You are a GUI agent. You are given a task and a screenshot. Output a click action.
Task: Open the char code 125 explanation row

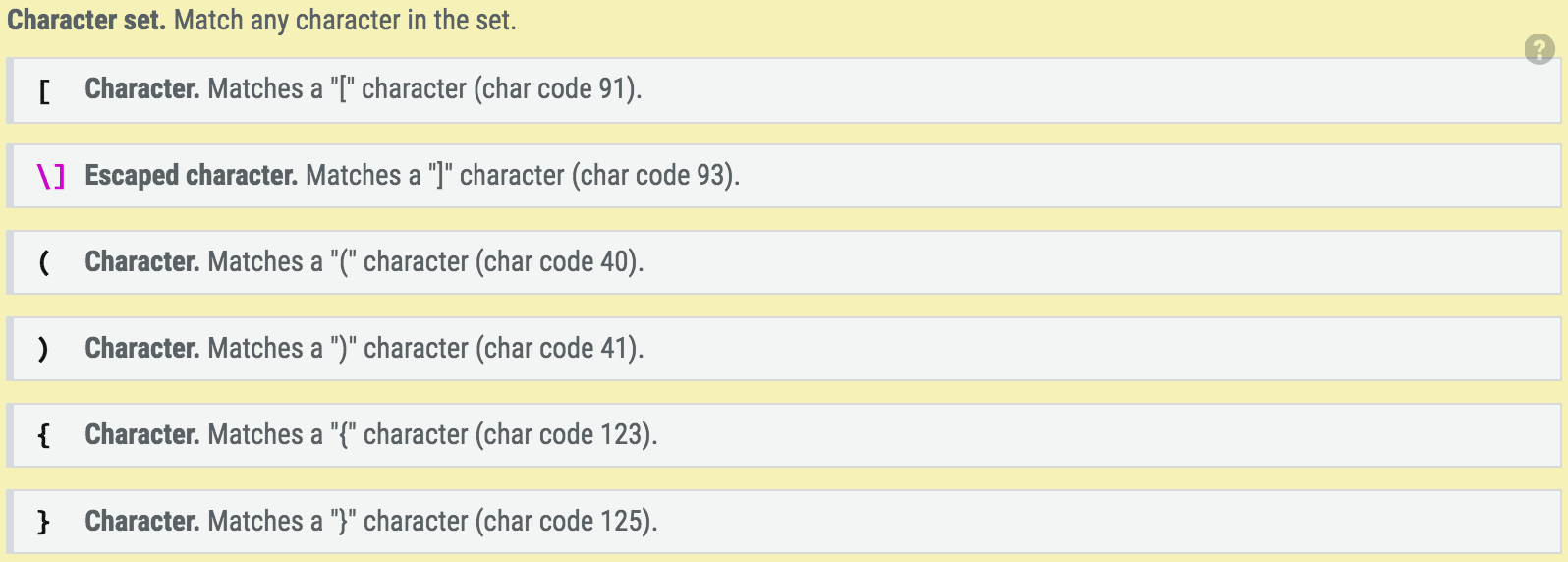[785, 523]
